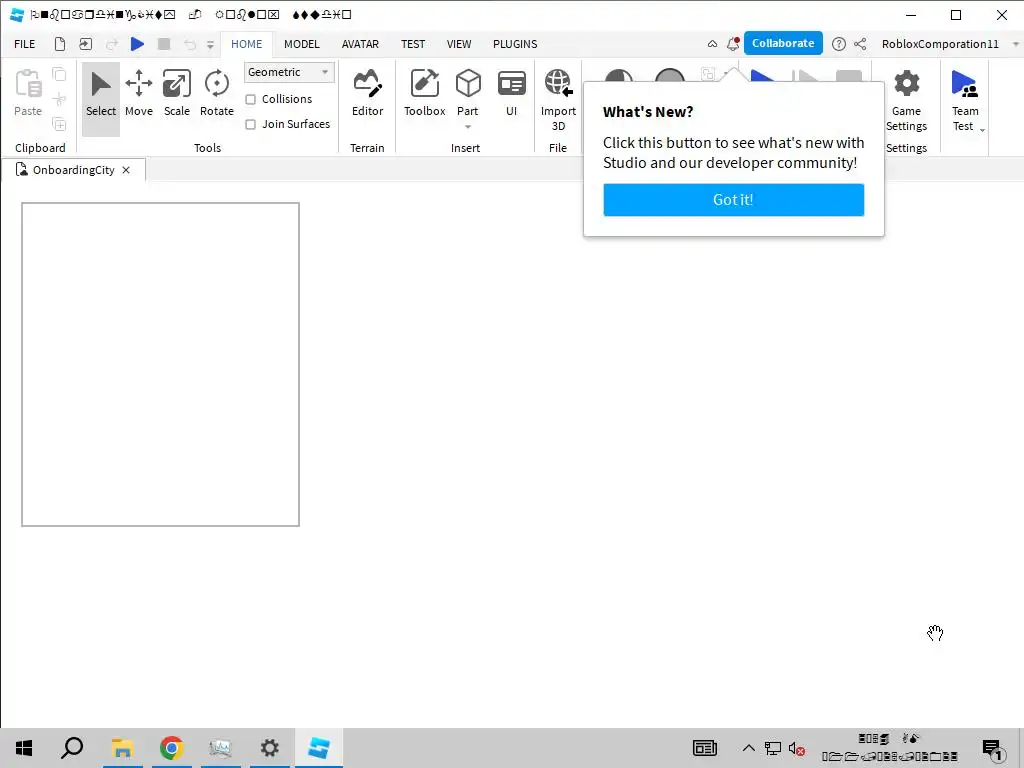Open the Terrain Editor
Viewport: 1024px width, 768px height.
368,93
